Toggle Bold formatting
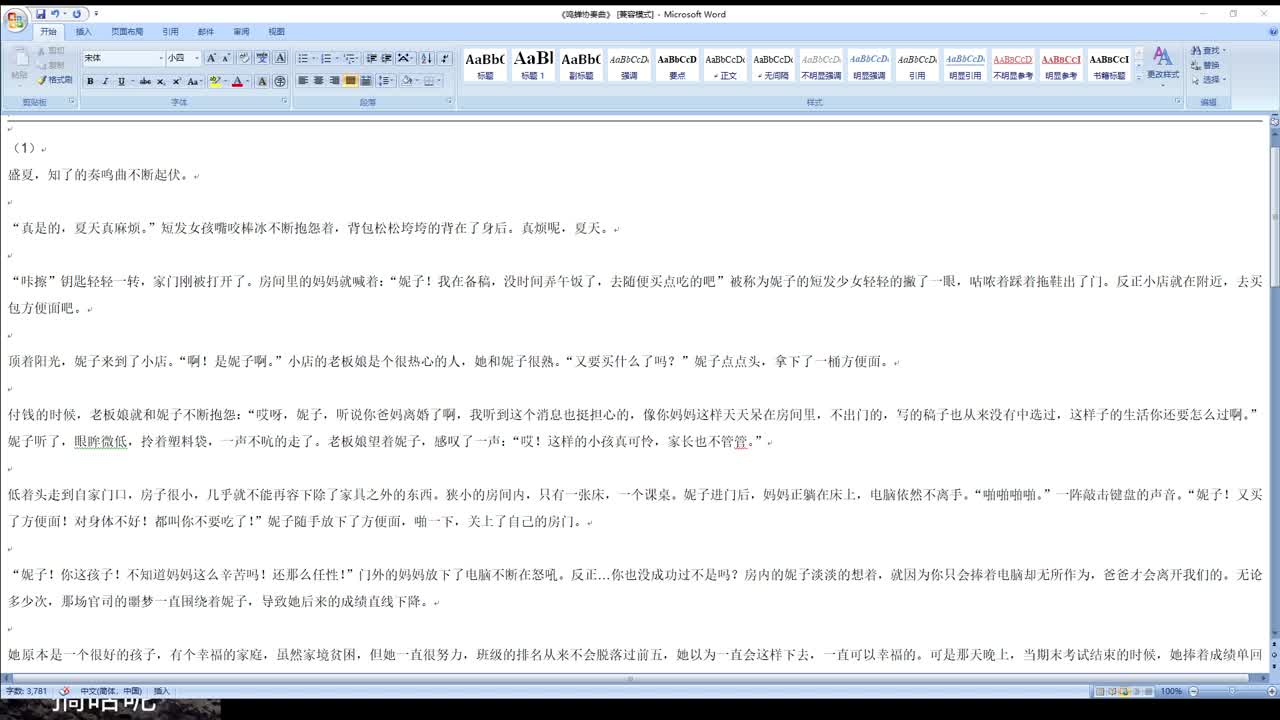This screenshot has height=720, width=1280. click(x=90, y=81)
